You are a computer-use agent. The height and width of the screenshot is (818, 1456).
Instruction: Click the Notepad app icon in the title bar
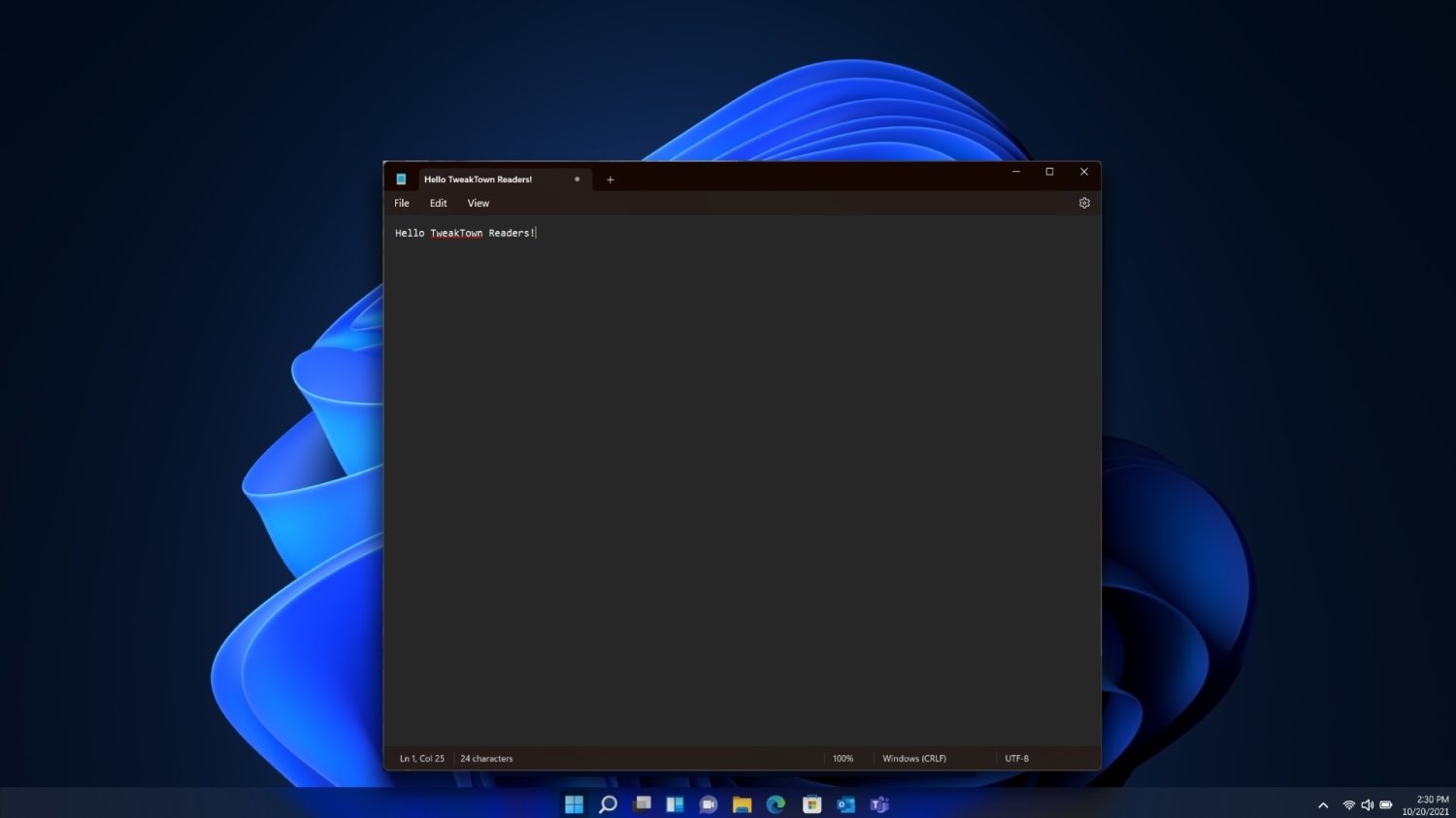point(401,179)
